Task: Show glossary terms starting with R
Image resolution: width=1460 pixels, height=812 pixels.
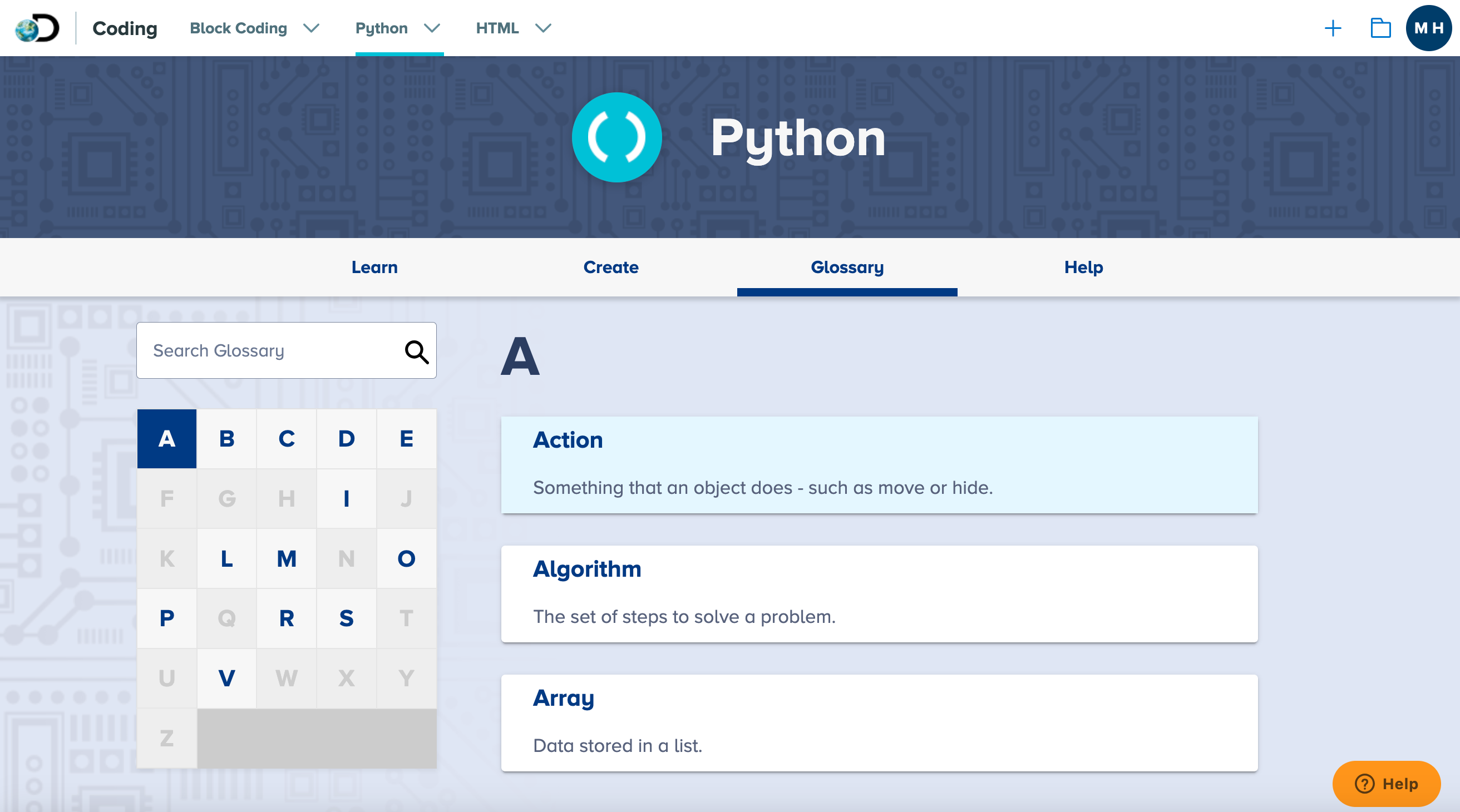Action: (287, 618)
